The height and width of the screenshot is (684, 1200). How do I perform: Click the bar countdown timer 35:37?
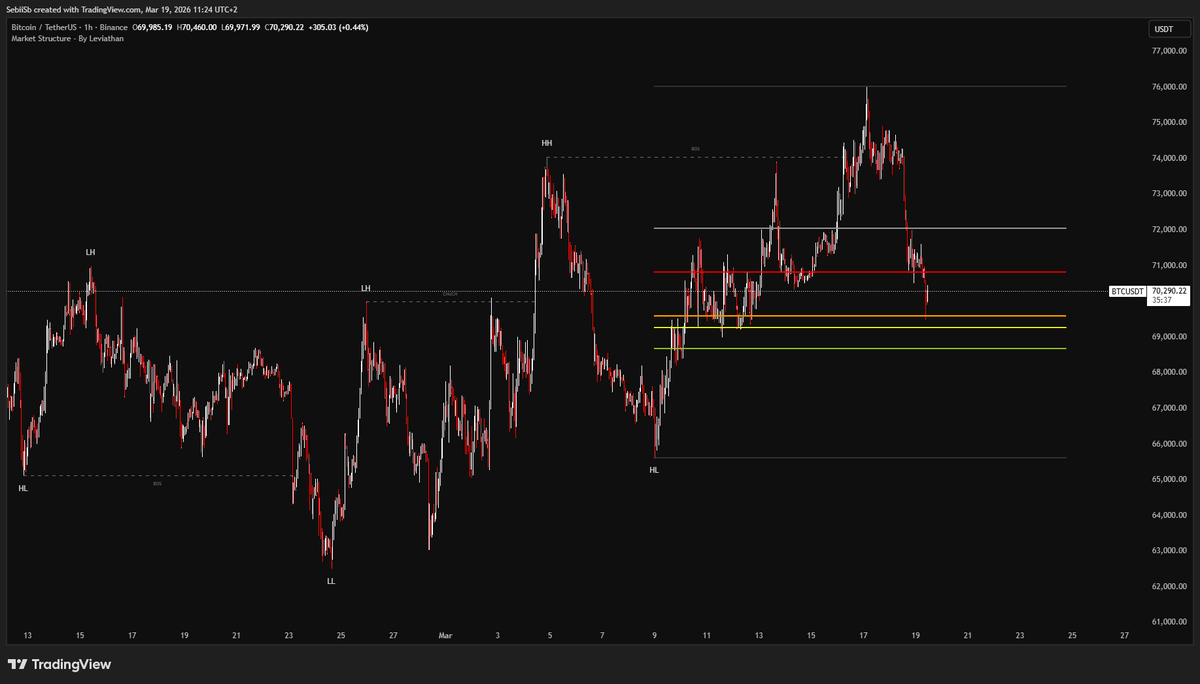[x=1161, y=299]
